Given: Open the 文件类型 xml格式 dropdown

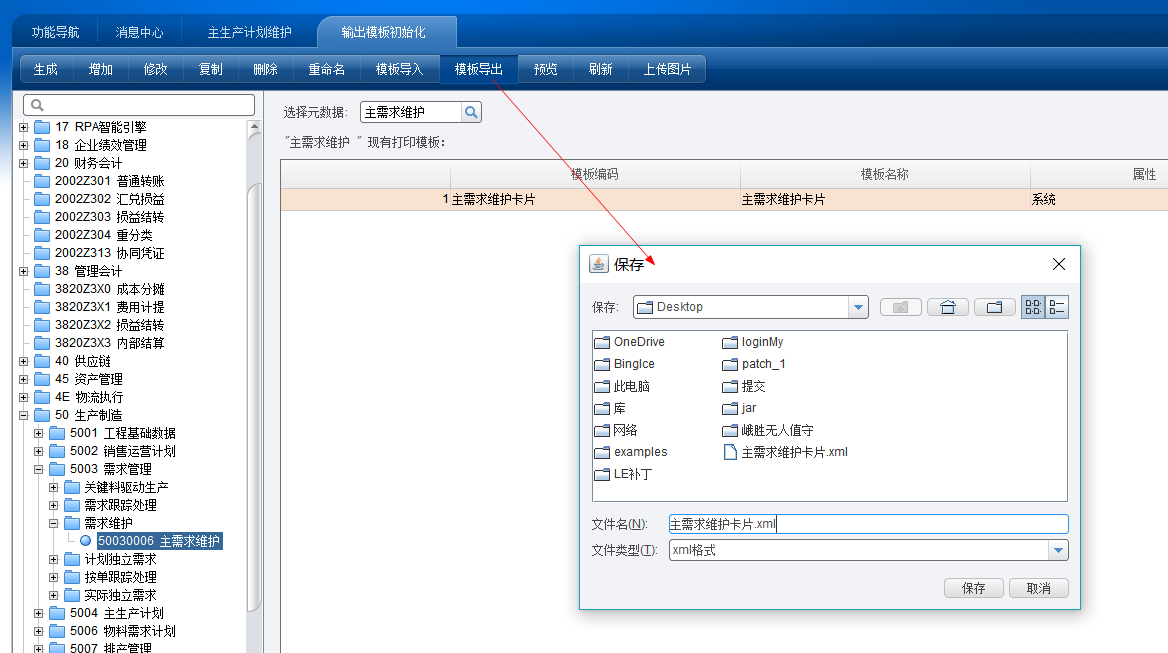Looking at the screenshot, I should click(x=1058, y=550).
